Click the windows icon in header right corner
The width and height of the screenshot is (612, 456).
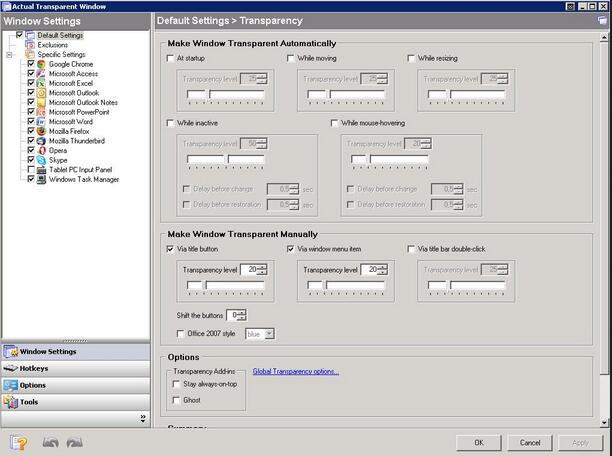click(603, 20)
